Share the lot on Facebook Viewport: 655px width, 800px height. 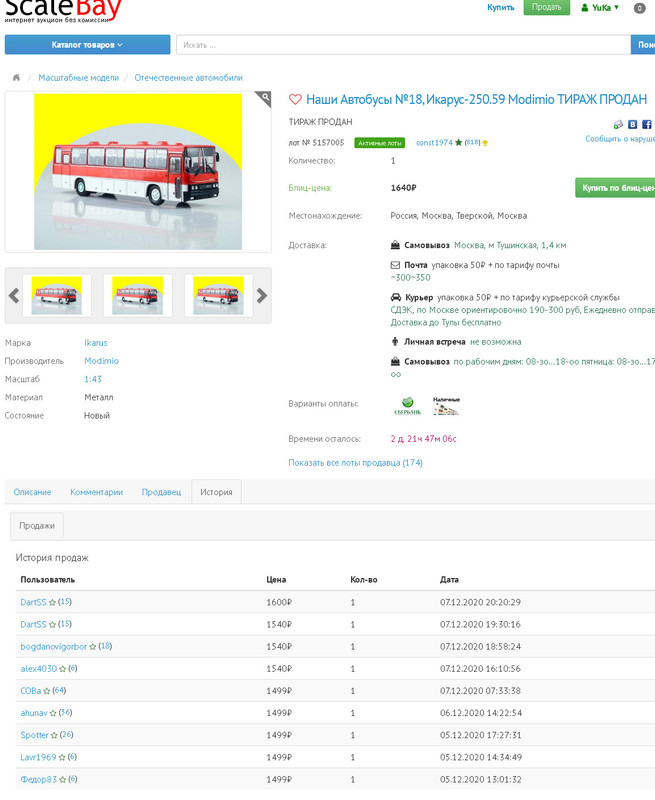click(x=646, y=124)
